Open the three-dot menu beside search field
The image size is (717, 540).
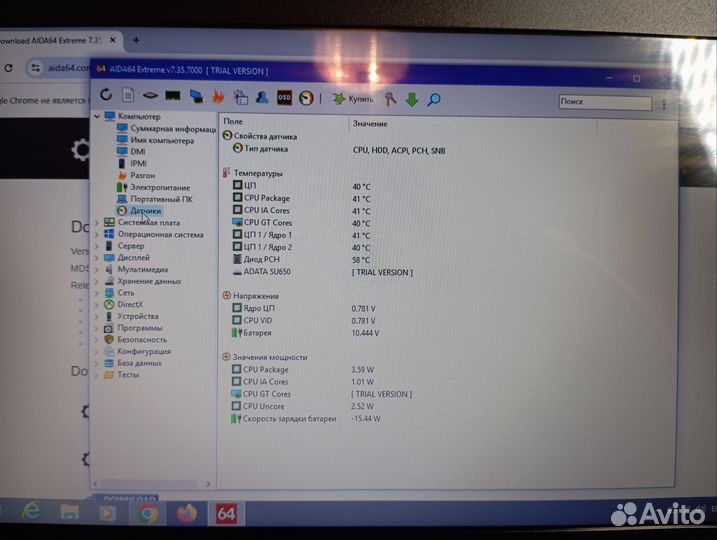tap(664, 105)
